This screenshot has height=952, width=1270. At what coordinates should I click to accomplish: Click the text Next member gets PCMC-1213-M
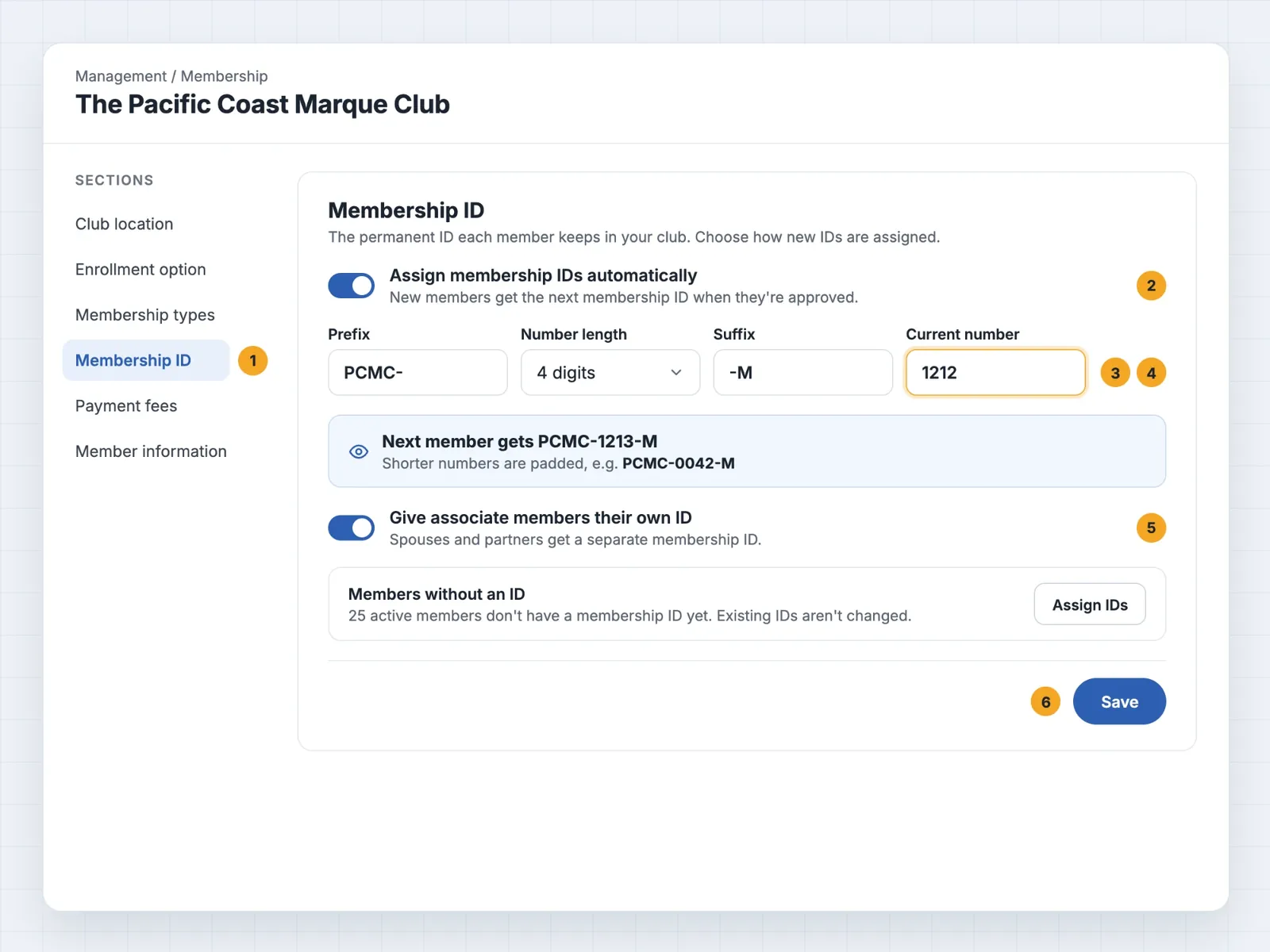pyautogui.click(x=520, y=441)
